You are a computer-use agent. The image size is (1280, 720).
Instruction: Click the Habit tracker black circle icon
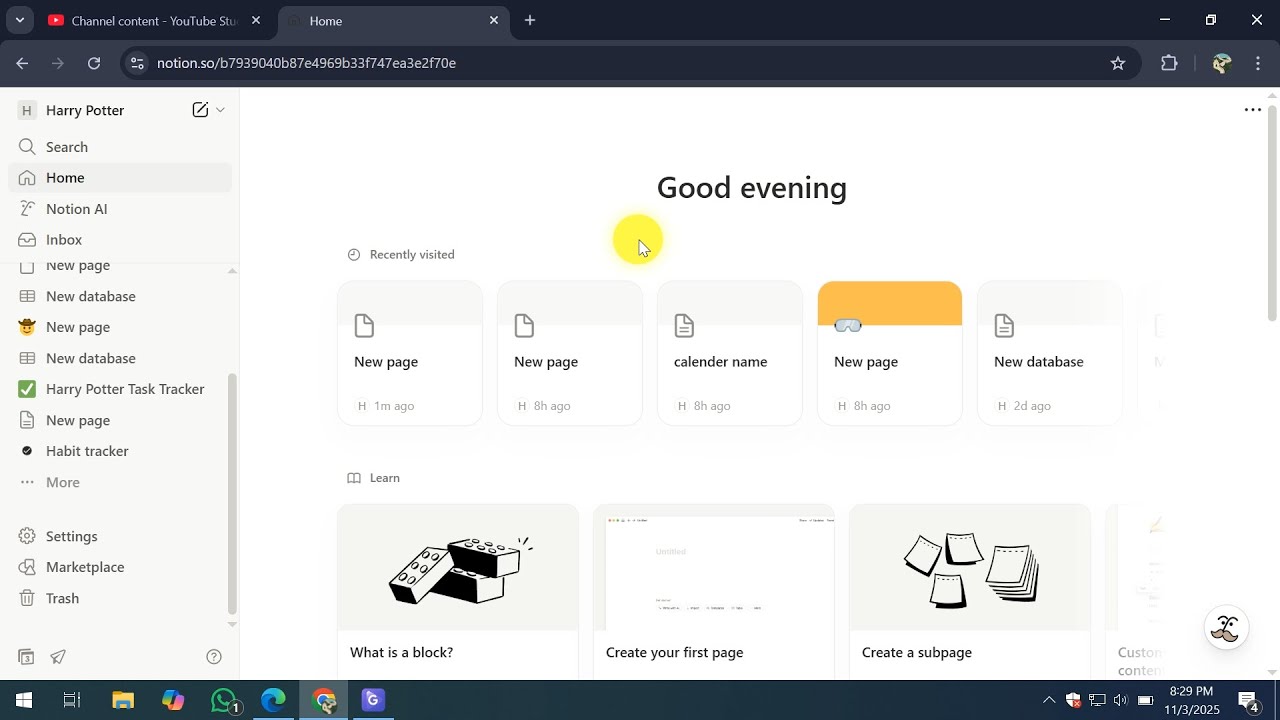point(27,451)
